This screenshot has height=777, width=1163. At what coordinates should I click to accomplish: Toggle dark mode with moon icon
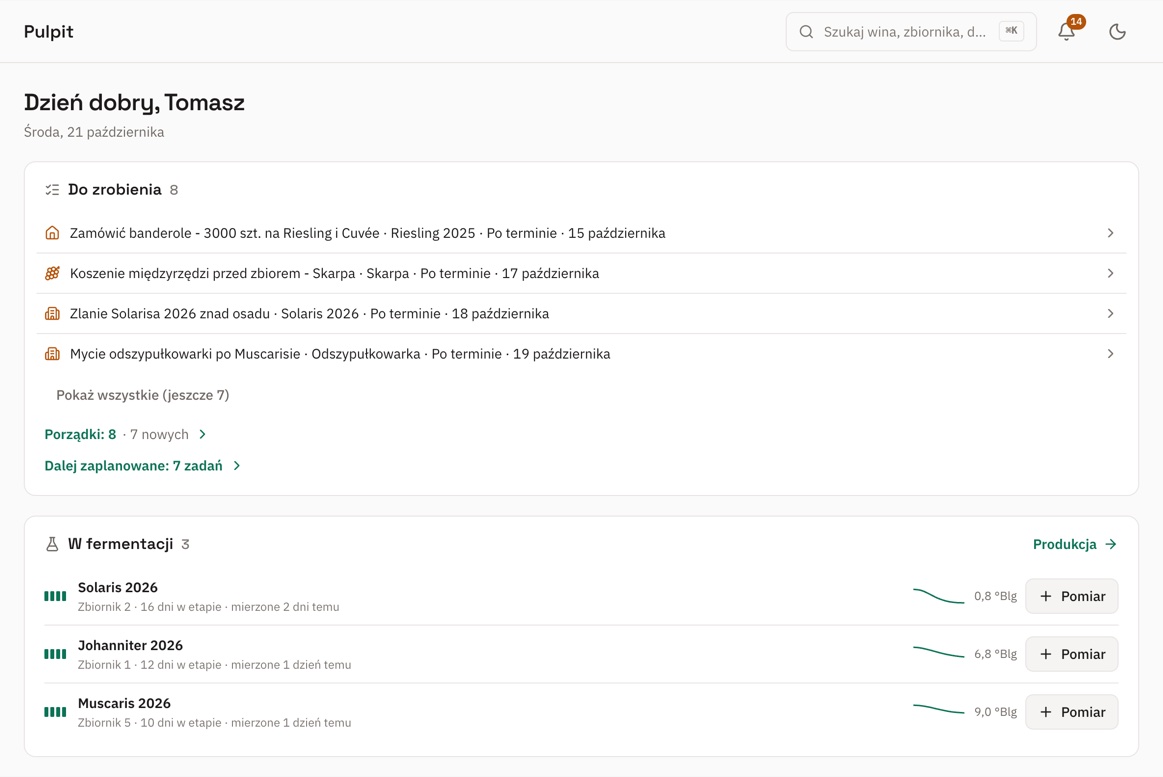[x=1117, y=31]
